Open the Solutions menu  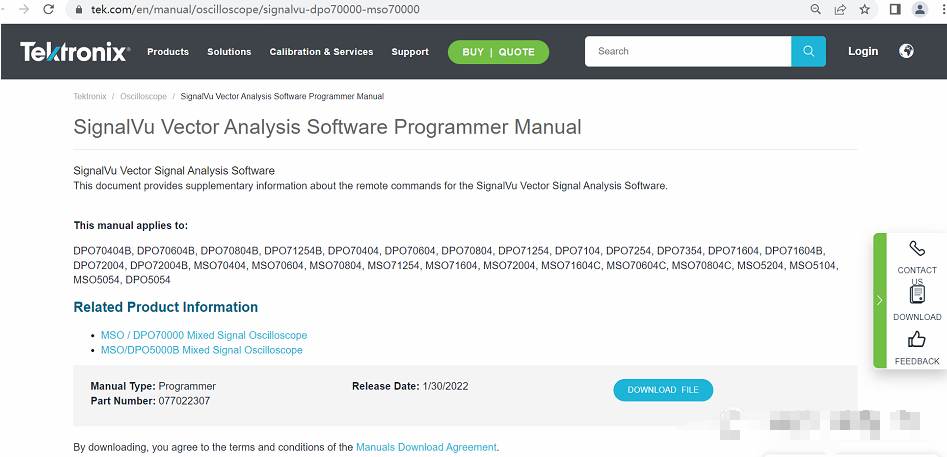[229, 52]
